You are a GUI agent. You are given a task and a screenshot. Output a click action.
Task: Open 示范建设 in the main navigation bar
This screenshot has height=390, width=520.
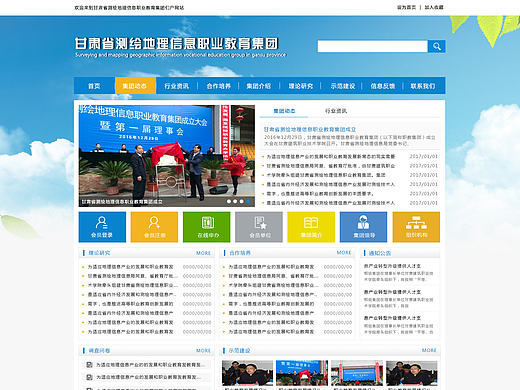pos(343,86)
